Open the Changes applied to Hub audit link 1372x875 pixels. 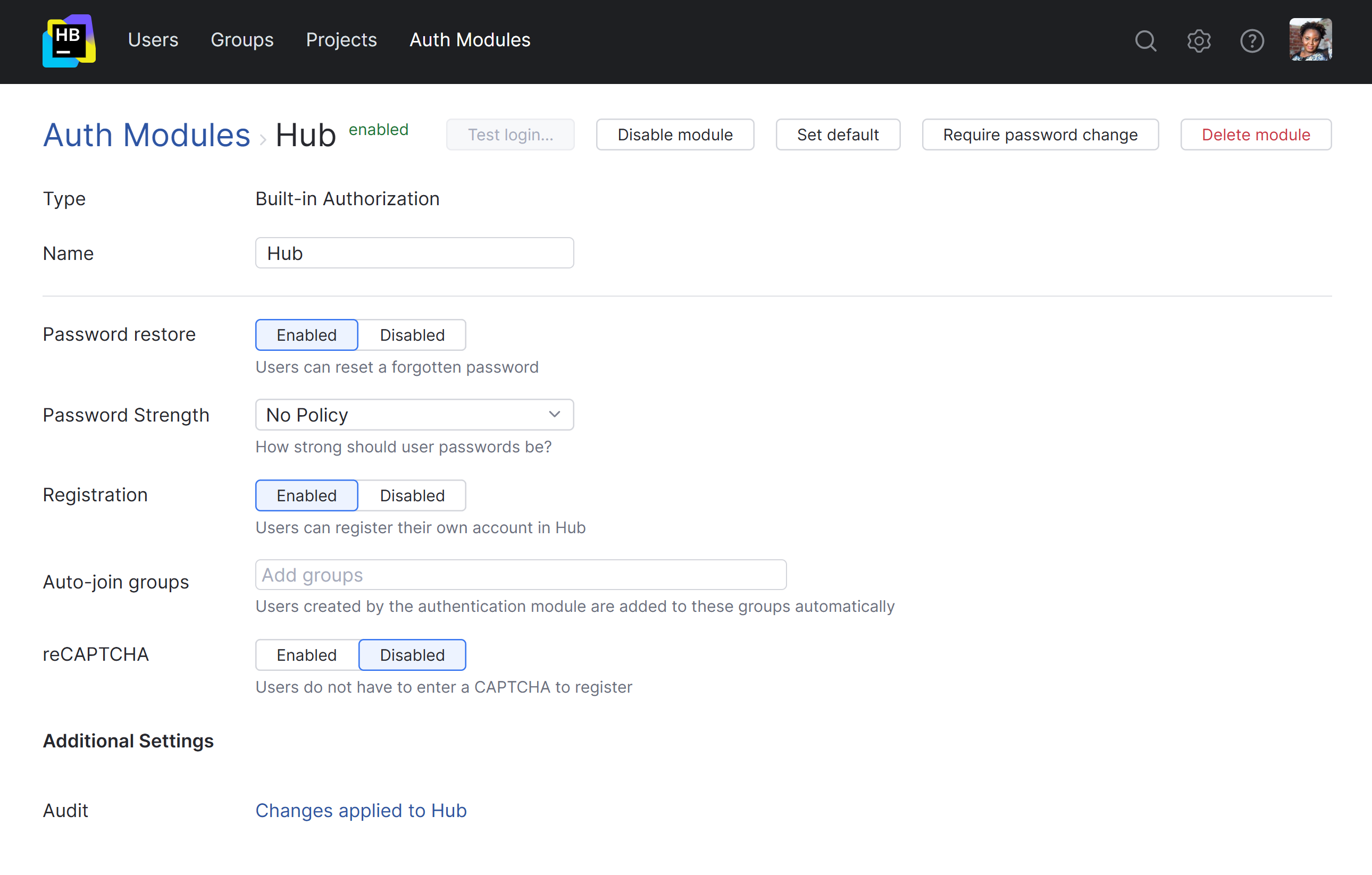pyautogui.click(x=361, y=810)
